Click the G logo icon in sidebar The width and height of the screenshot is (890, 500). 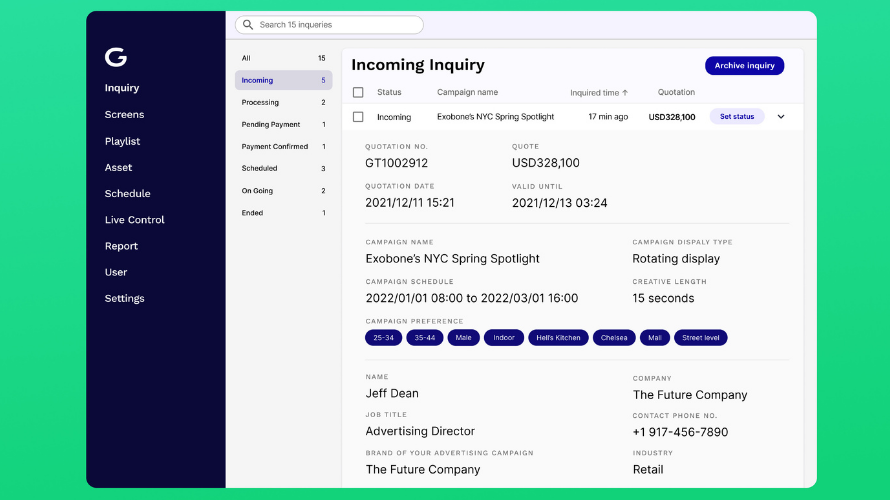click(x=116, y=57)
